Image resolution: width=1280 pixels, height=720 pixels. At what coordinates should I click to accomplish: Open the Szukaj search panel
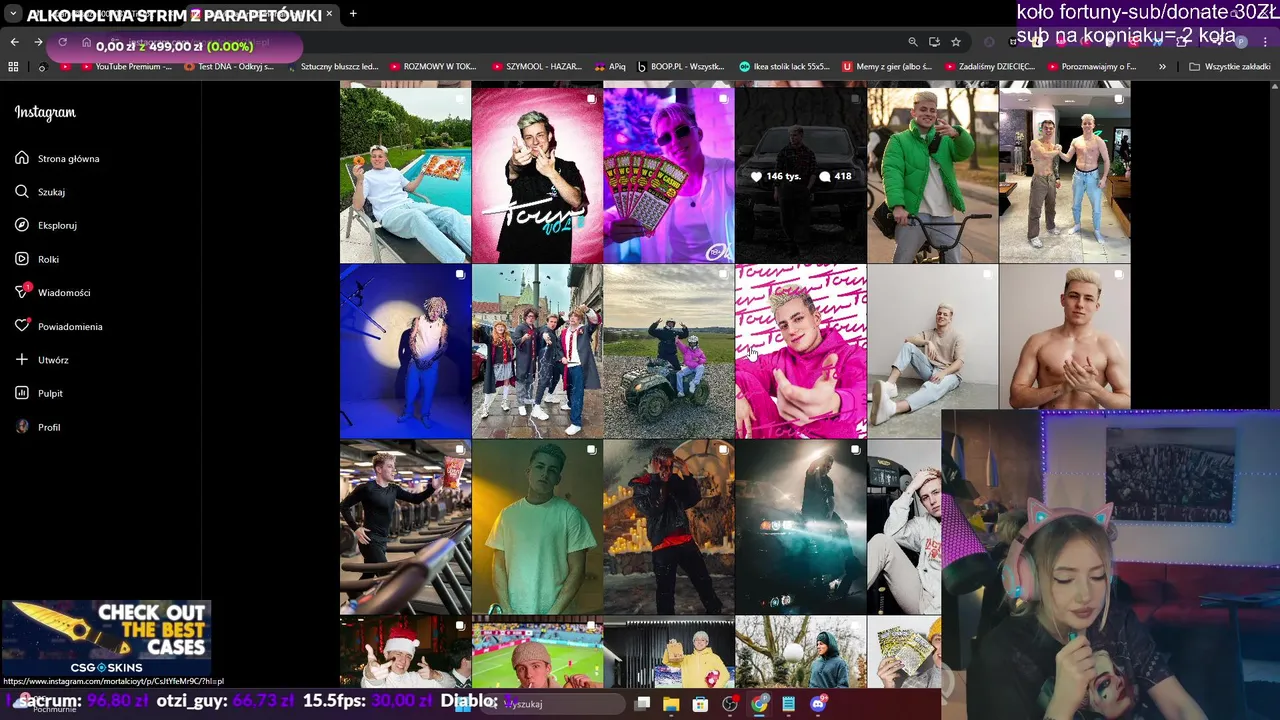point(40,192)
